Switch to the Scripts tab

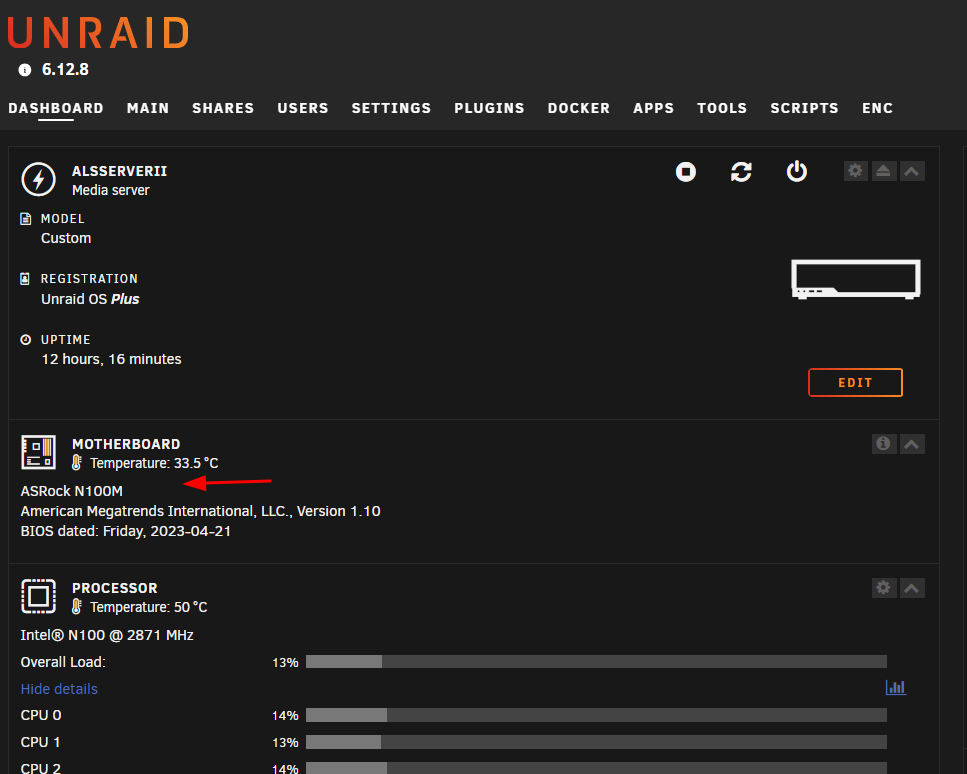pyautogui.click(x=805, y=109)
